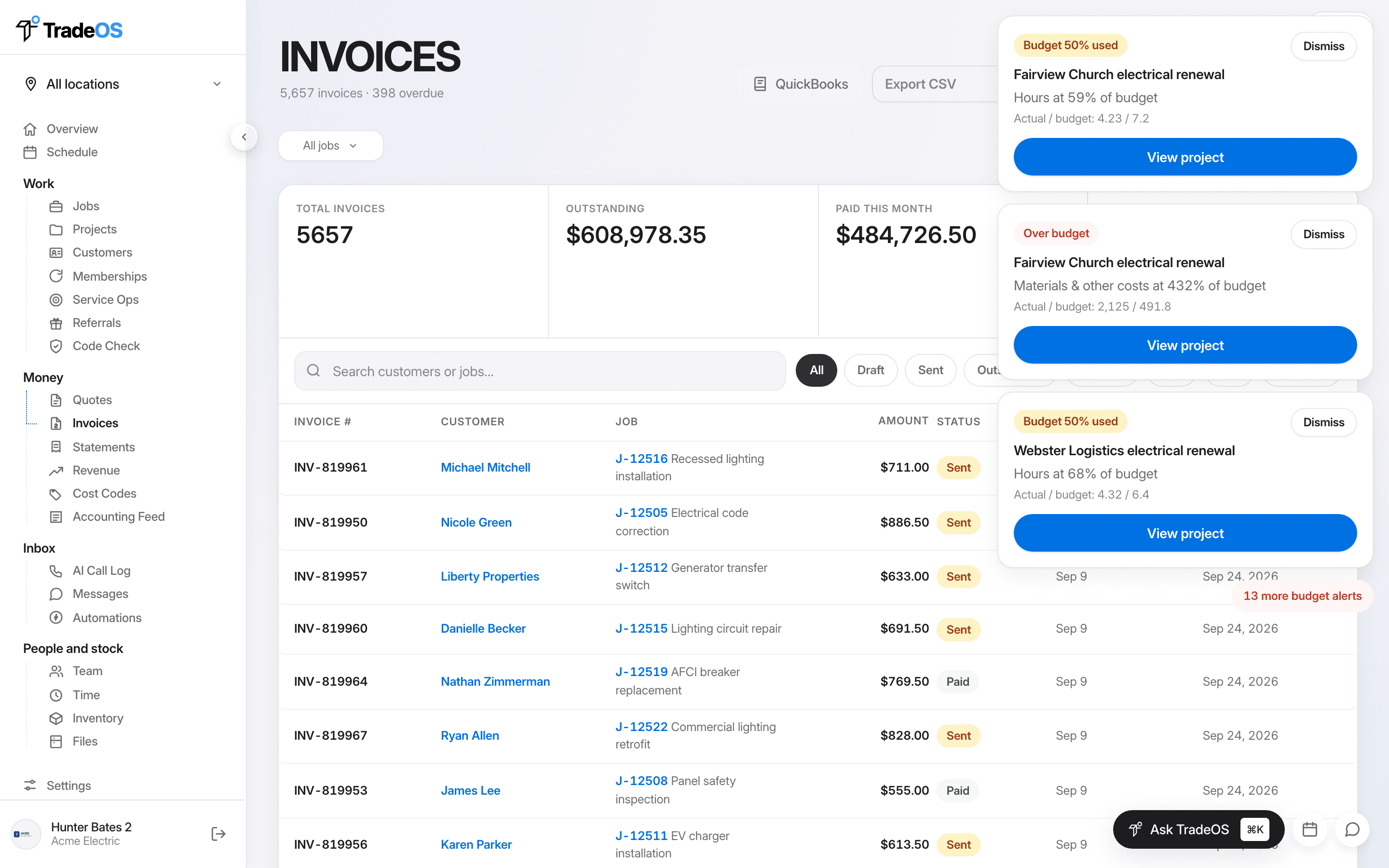Click the Customers card icon
The image size is (1389, 868).
point(55,253)
